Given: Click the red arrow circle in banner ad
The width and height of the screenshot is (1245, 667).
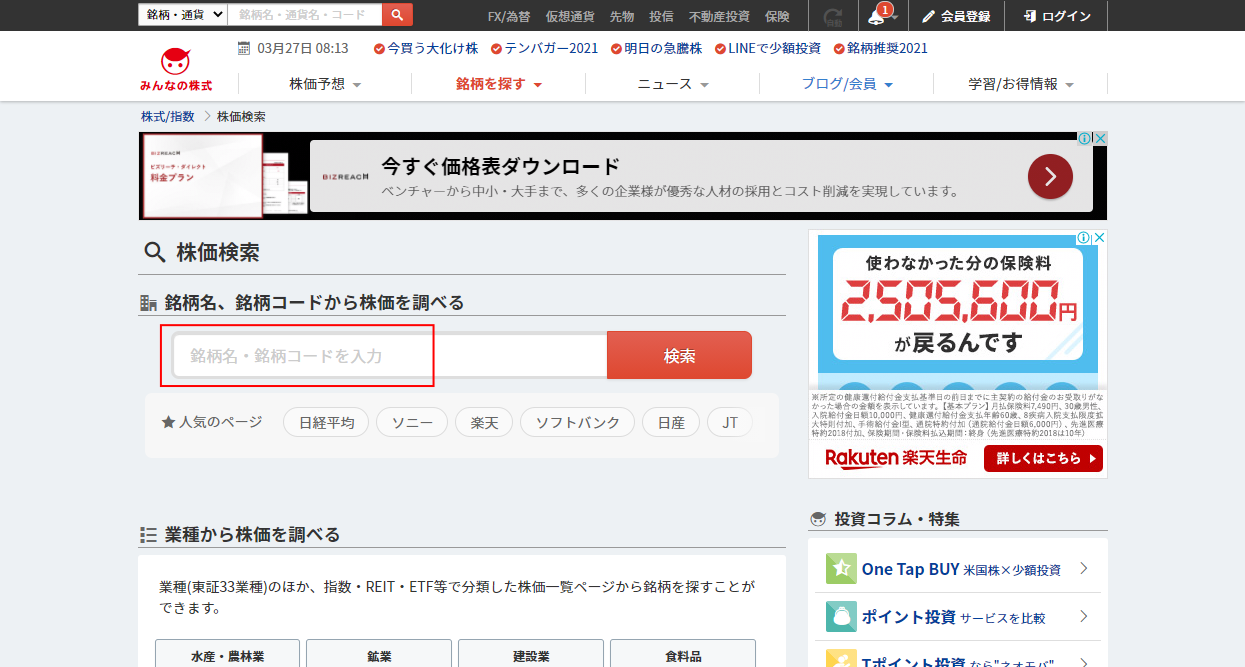Looking at the screenshot, I should [x=1050, y=177].
